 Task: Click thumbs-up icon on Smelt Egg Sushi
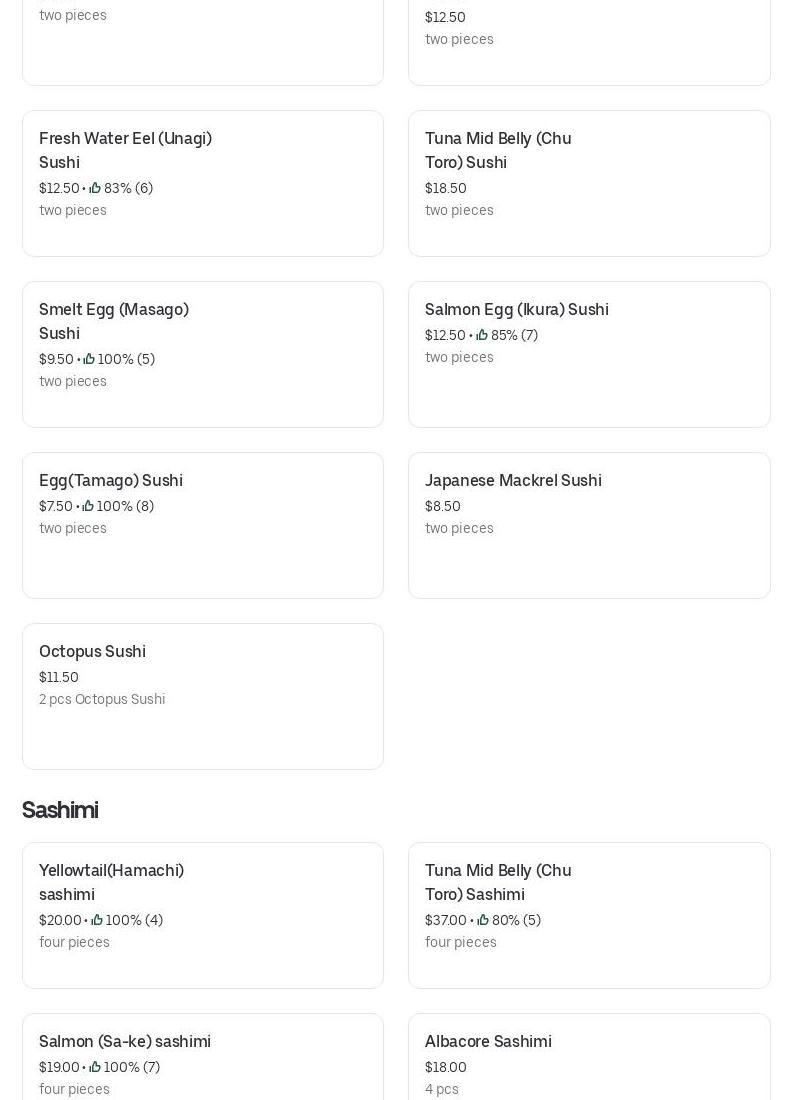click(89, 359)
